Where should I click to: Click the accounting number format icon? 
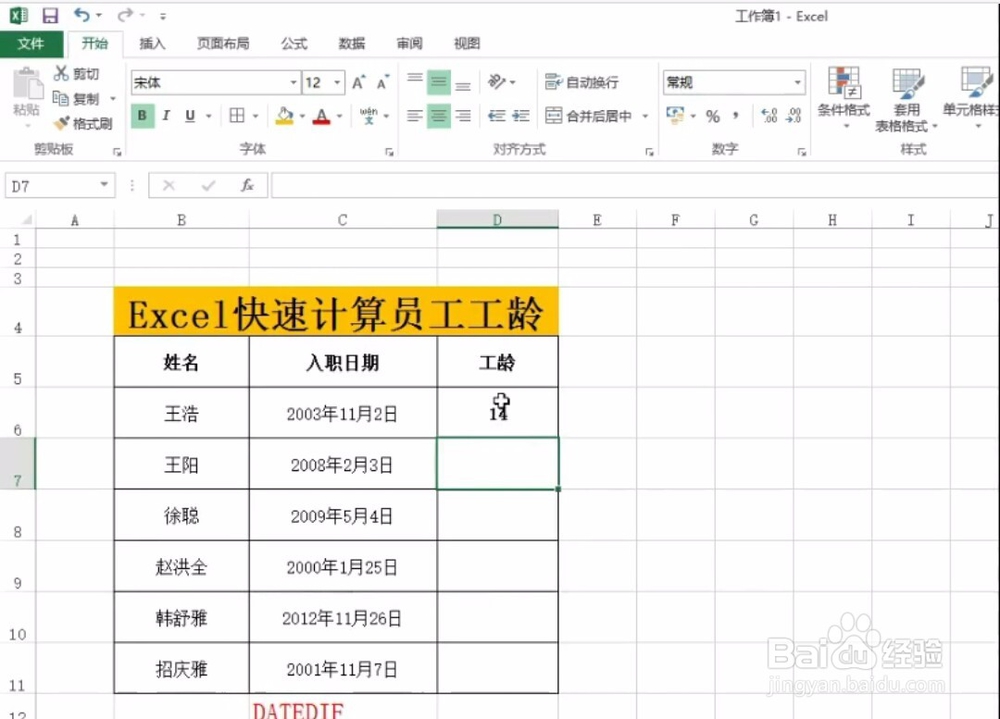tap(675, 115)
